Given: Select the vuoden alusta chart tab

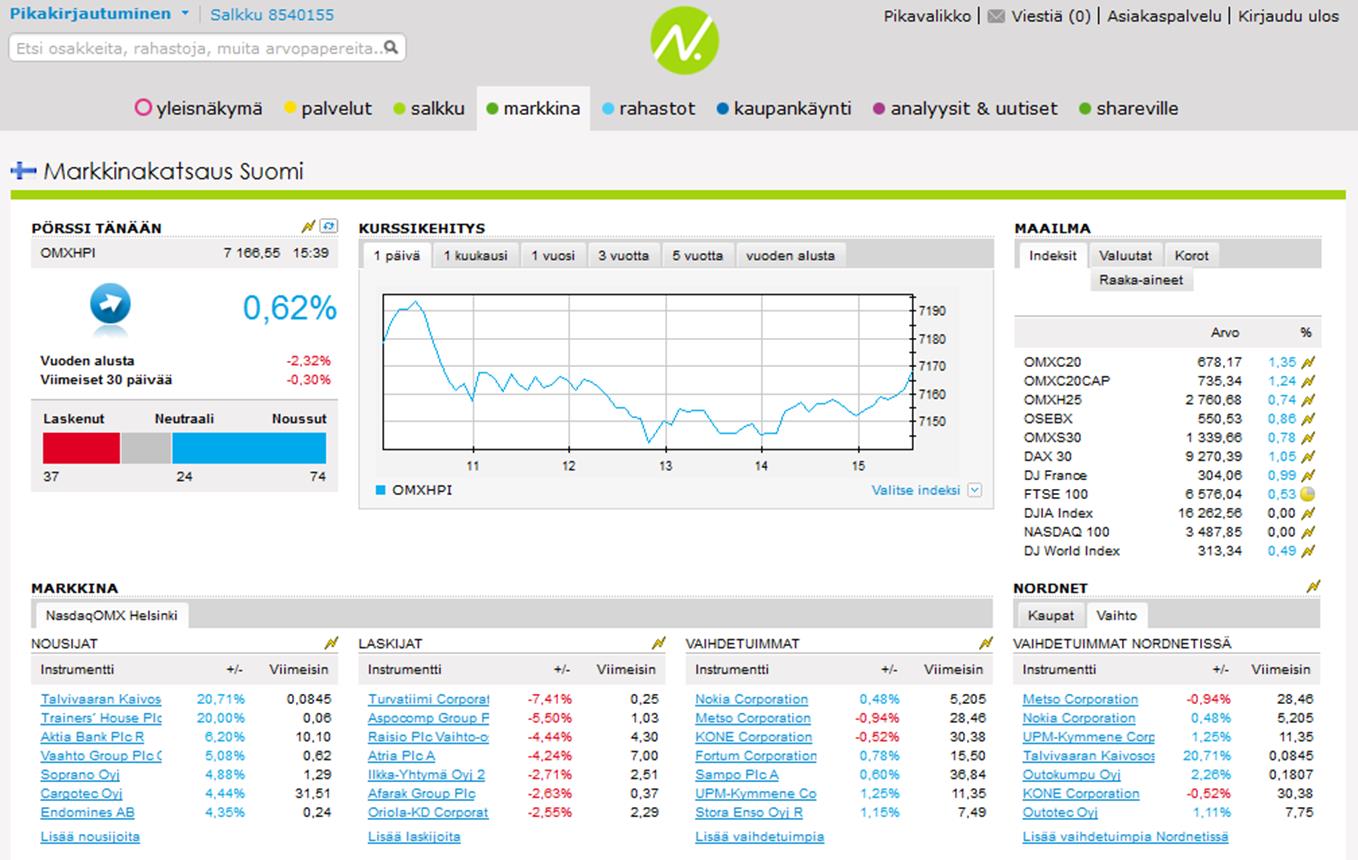Looking at the screenshot, I should [790, 255].
